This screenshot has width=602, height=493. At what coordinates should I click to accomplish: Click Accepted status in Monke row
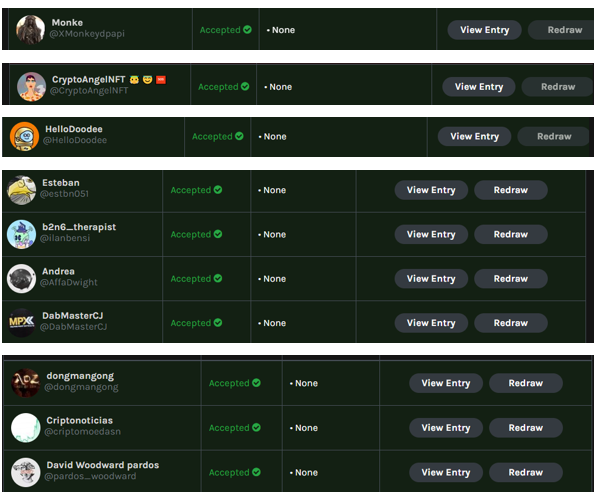(x=225, y=30)
